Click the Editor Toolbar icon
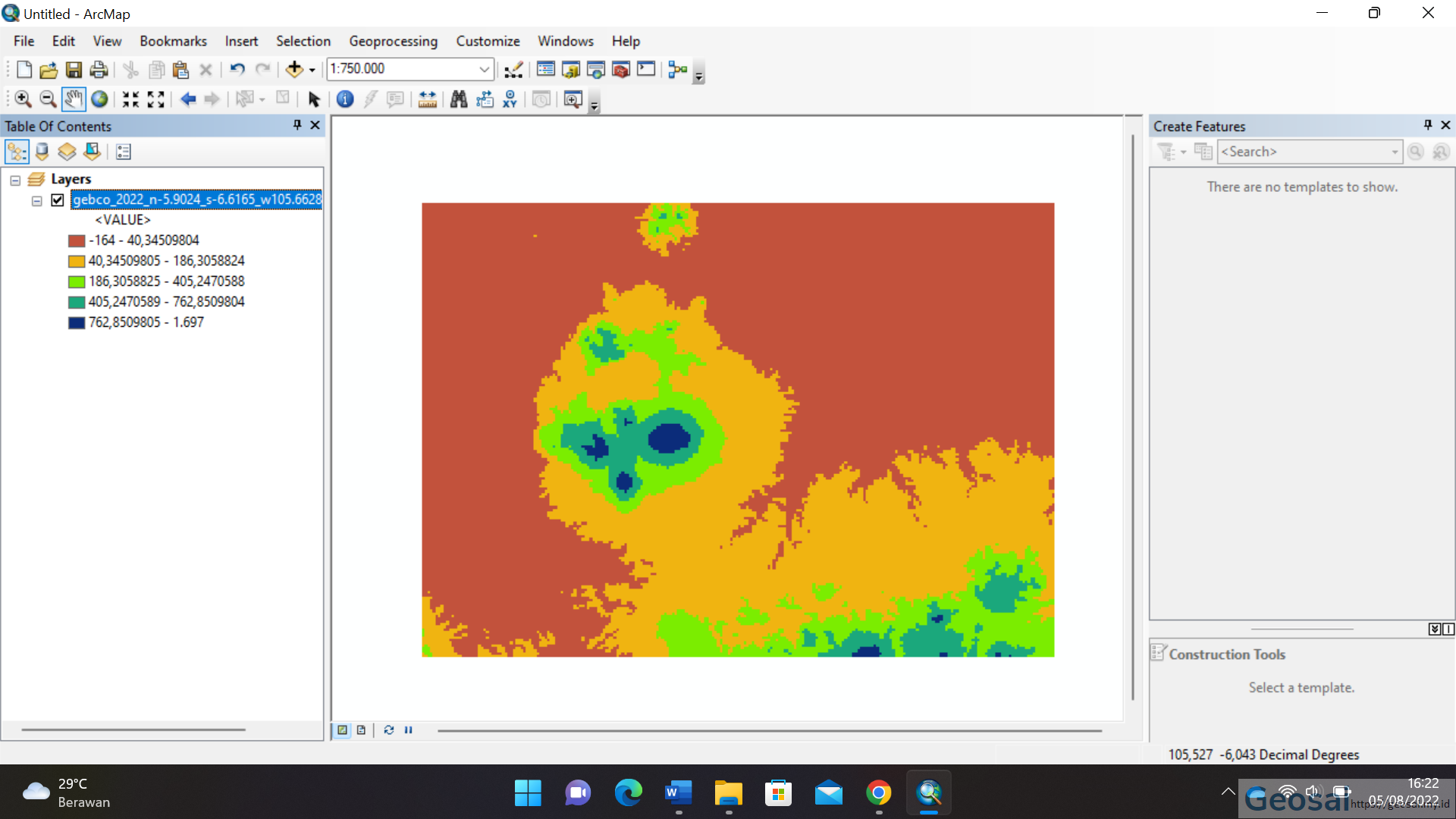Screen dimensions: 1456x819 click(513, 69)
